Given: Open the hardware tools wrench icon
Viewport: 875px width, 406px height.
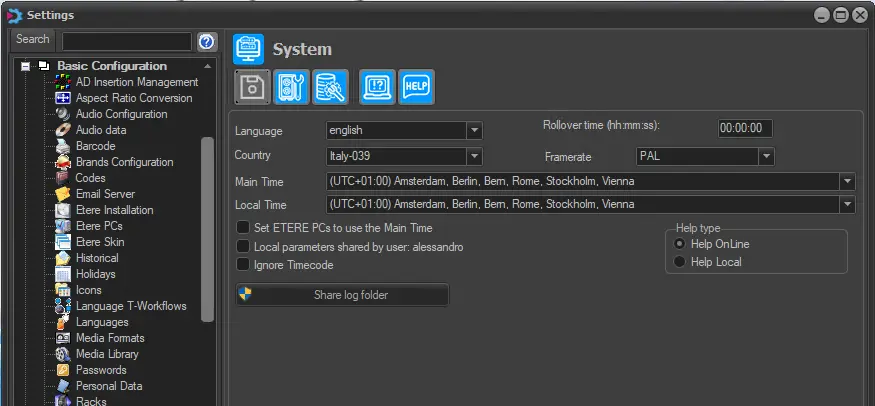Looking at the screenshot, I should (291, 87).
